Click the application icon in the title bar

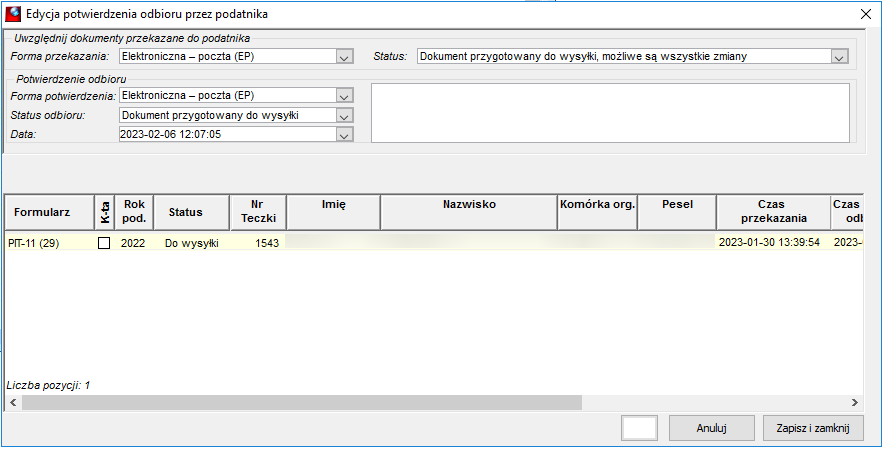pyautogui.click(x=13, y=14)
